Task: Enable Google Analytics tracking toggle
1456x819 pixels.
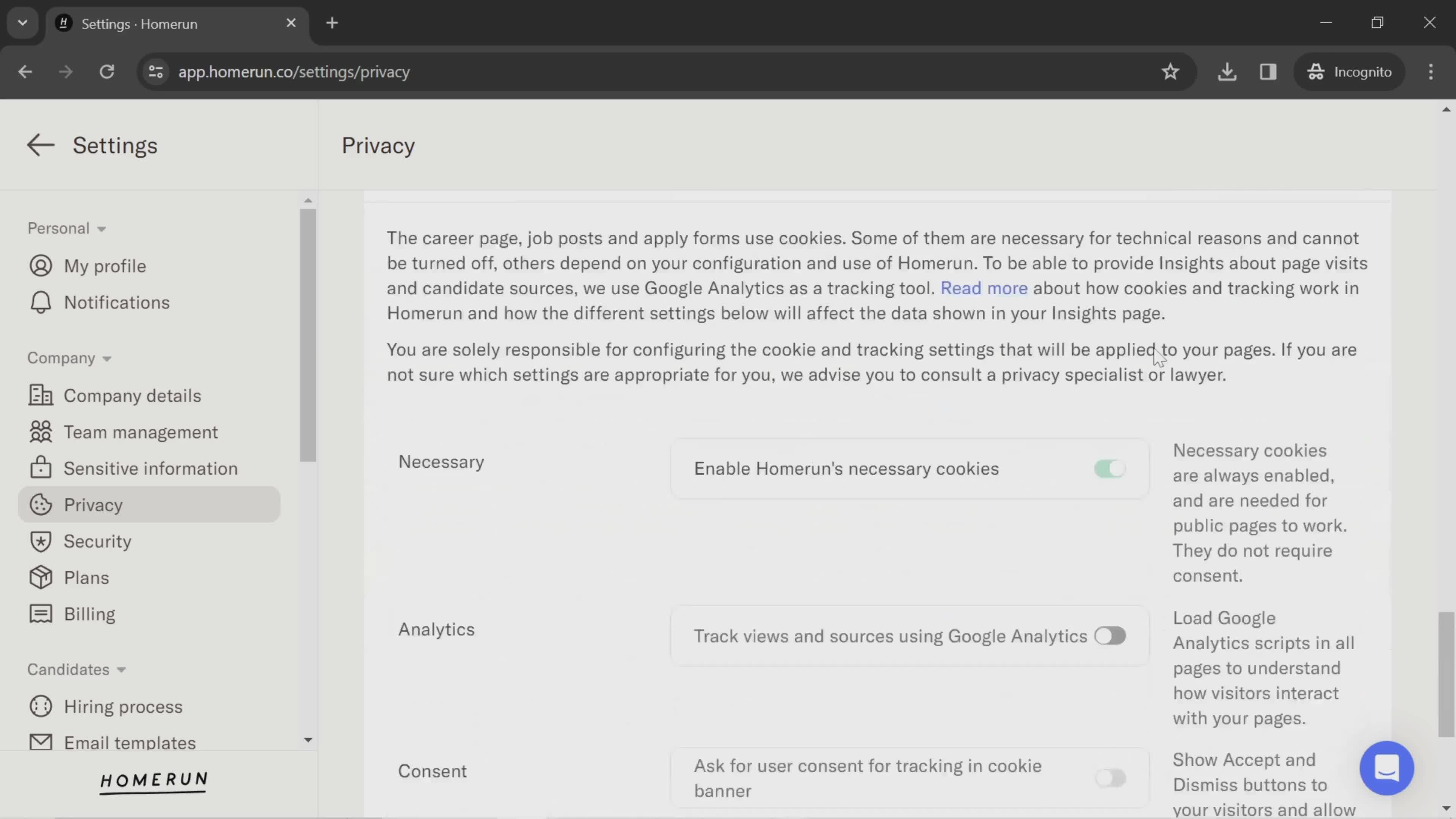Action: click(x=1109, y=636)
